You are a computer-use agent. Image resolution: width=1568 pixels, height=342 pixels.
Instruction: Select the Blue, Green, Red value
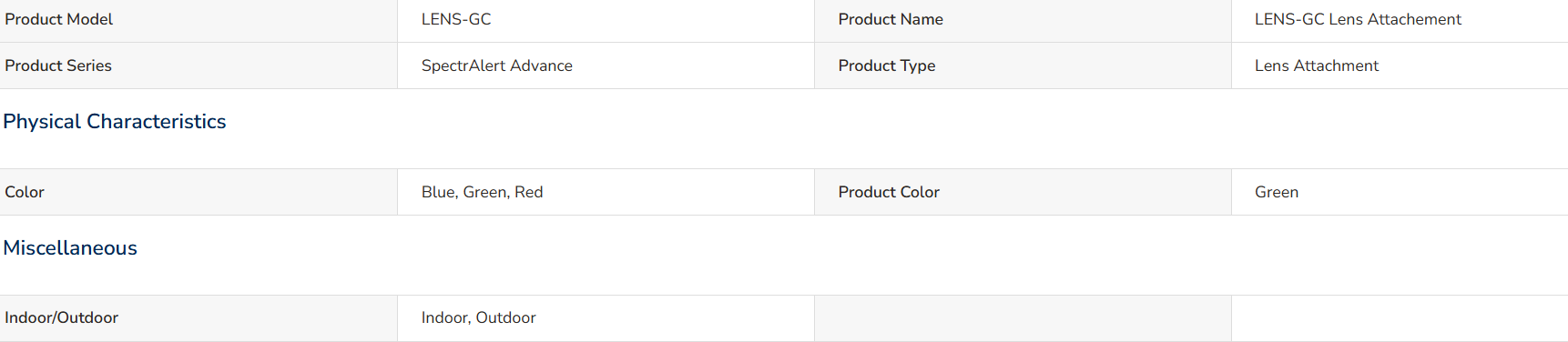482,192
